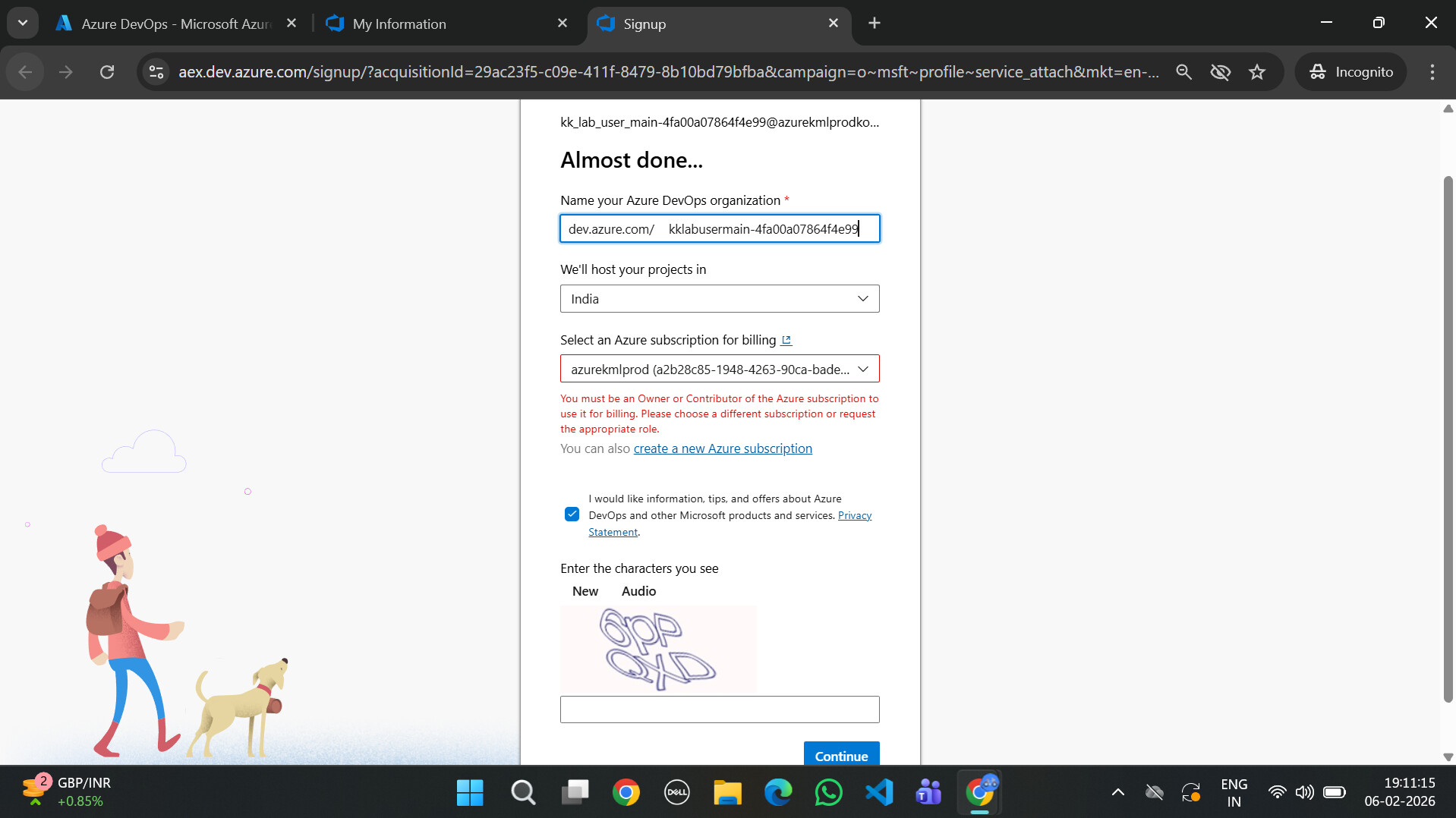Close the My Information tab
Viewport: 1456px width, 818px height.
pos(563,24)
